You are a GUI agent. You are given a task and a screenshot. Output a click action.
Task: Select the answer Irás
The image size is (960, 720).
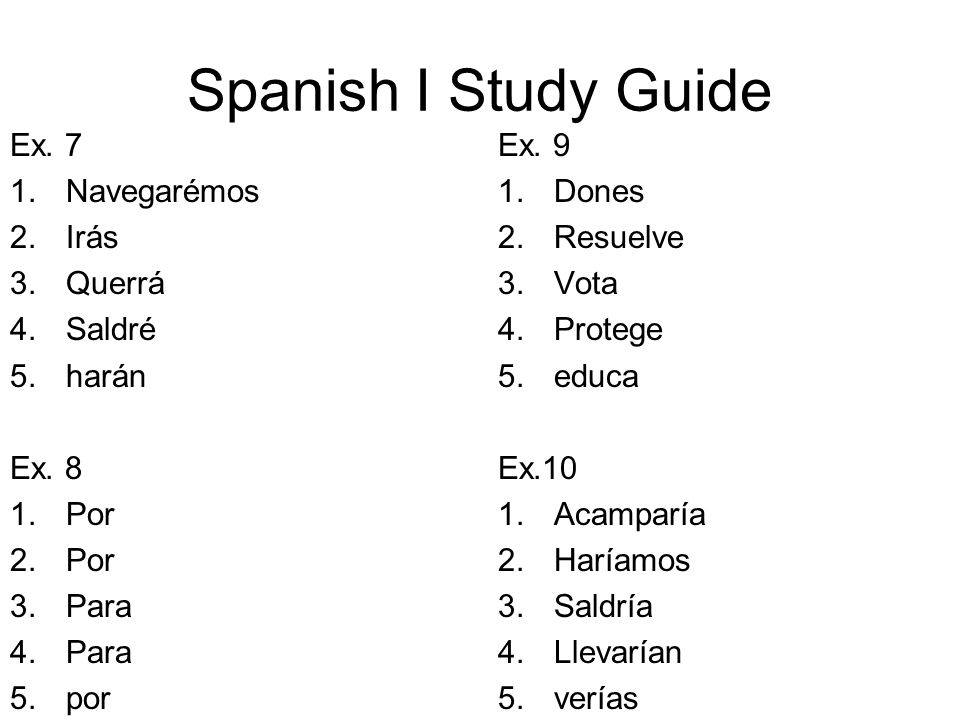tap(92, 238)
